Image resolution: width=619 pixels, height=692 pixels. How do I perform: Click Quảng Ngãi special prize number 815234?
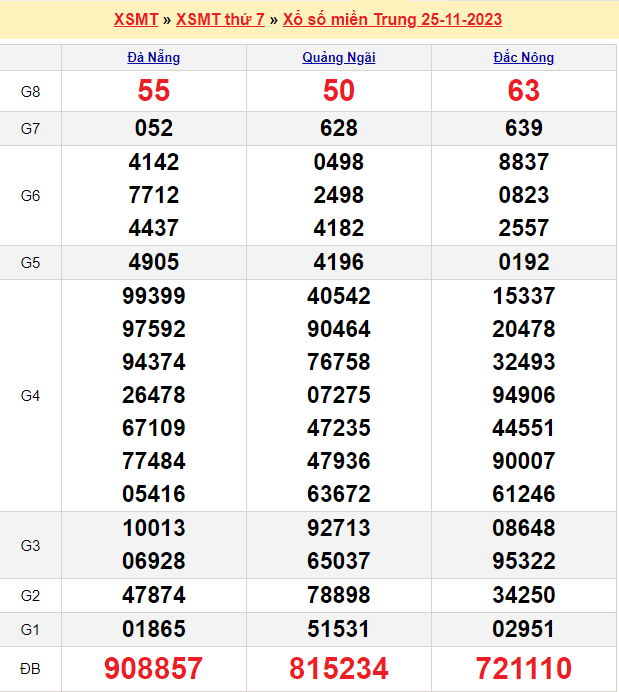coord(339,668)
